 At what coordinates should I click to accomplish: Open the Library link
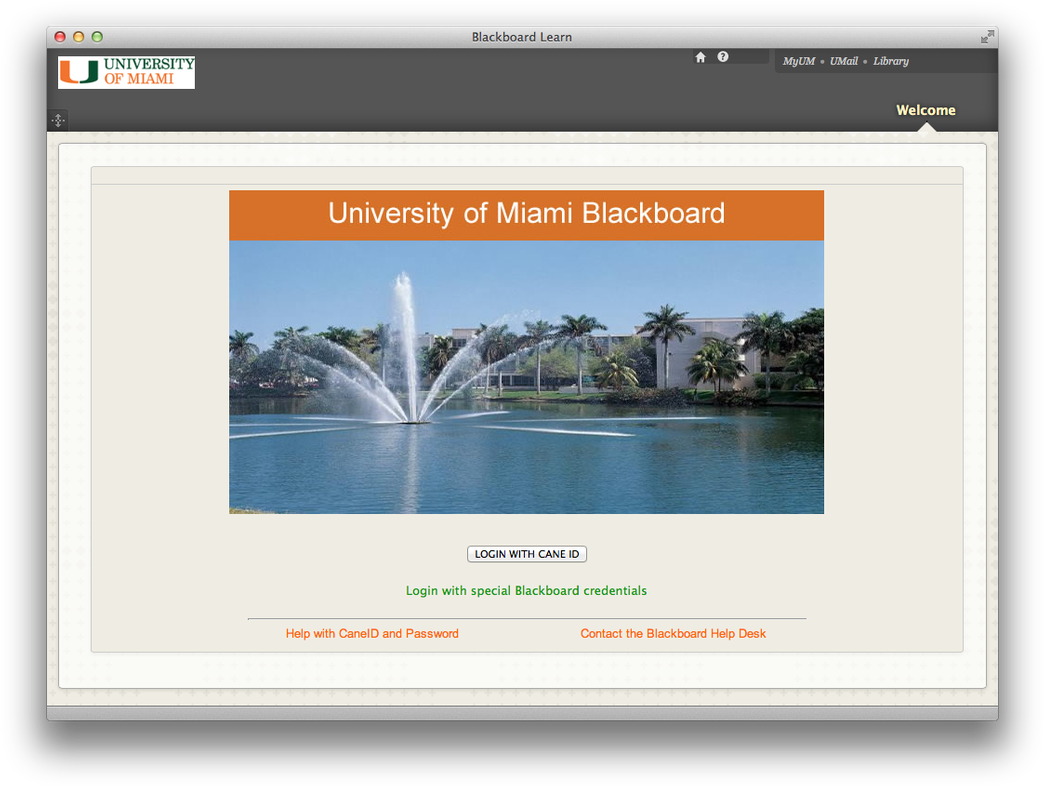(891, 61)
